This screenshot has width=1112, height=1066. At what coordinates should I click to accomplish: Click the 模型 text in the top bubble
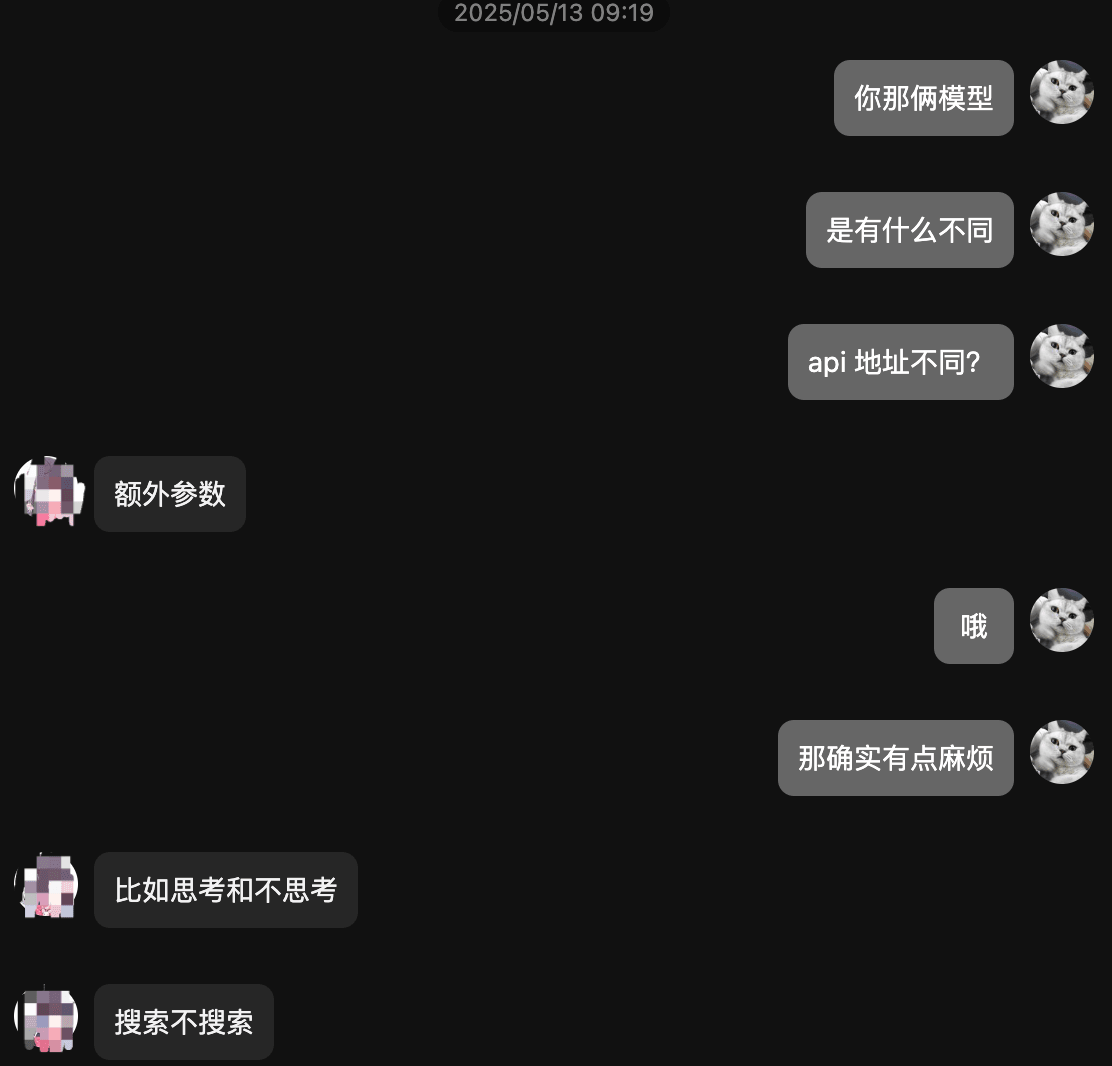click(965, 98)
